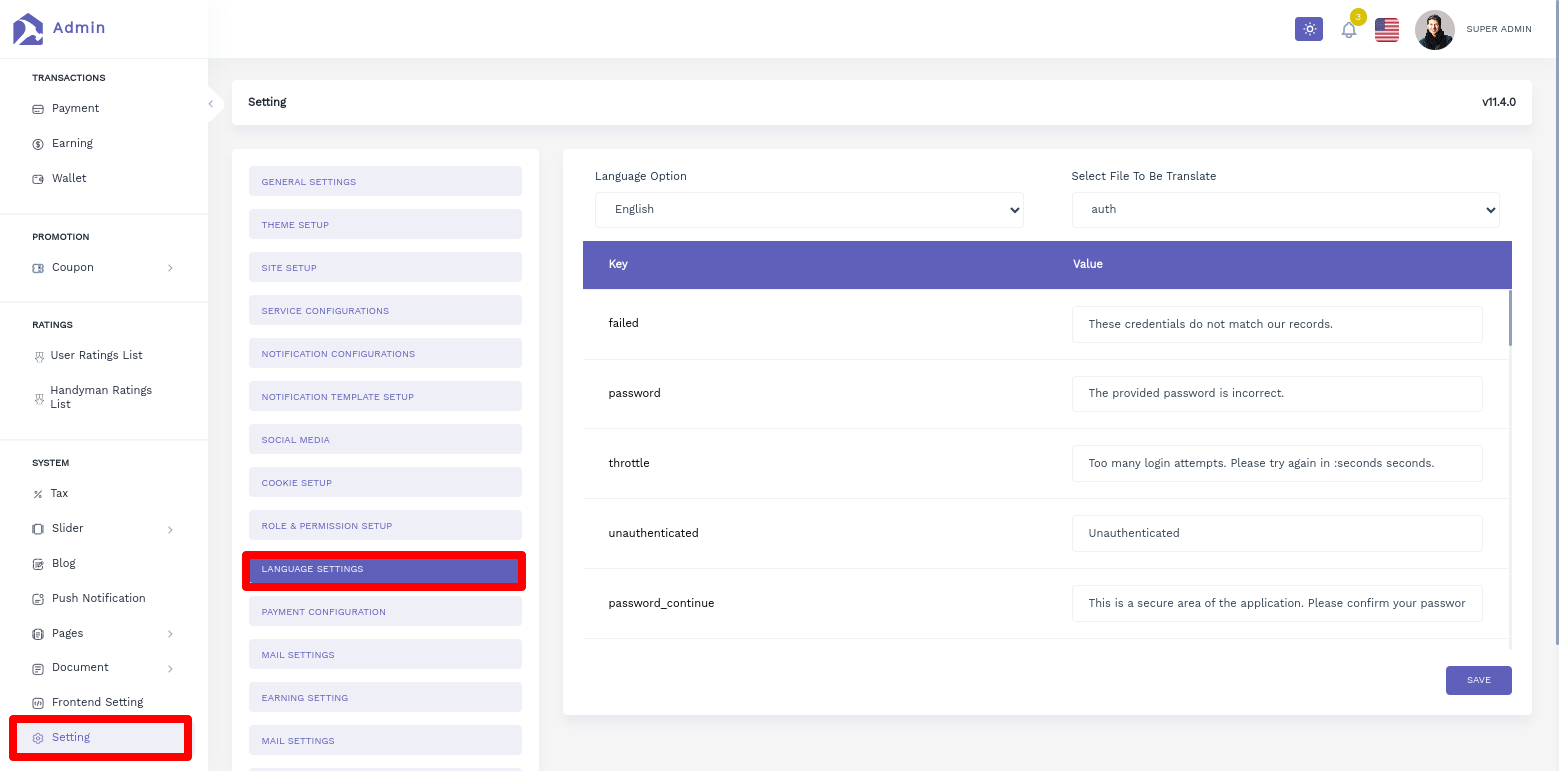The width and height of the screenshot is (1559, 771).
Task: Click the Slider icon in sidebar
Action: pyautogui.click(x=38, y=529)
